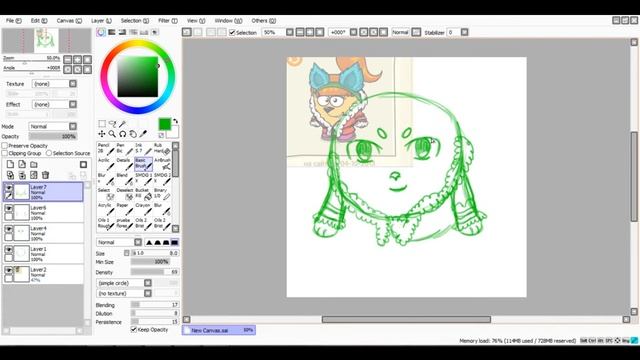The height and width of the screenshot is (360, 640).
Task: Choose the Bucket Fill tool
Action: coord(143,195)
